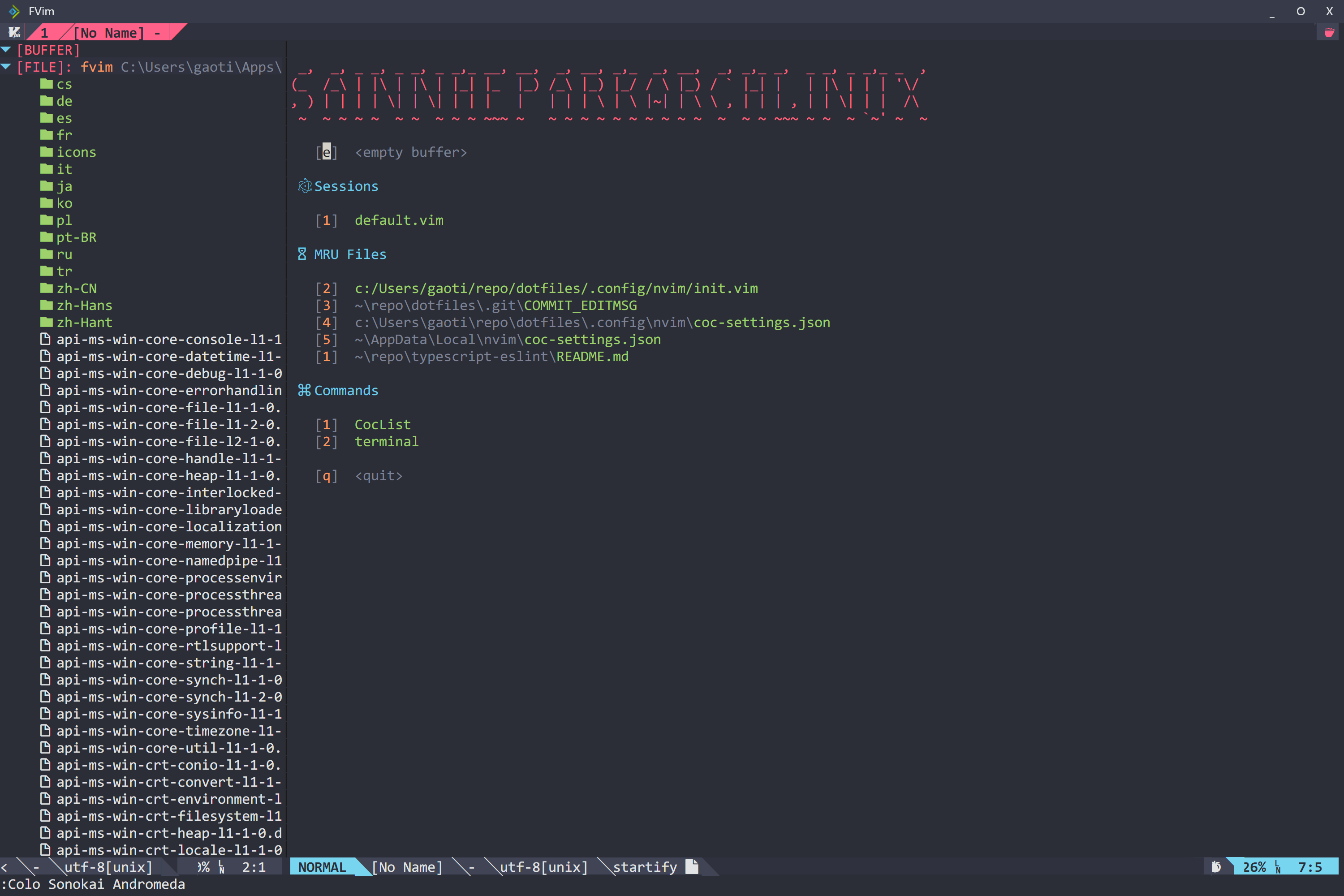Collapse the [FILE]: fvim tree arrow
1344x896 pixels.
pyautogui.click(x=6, y=67)
